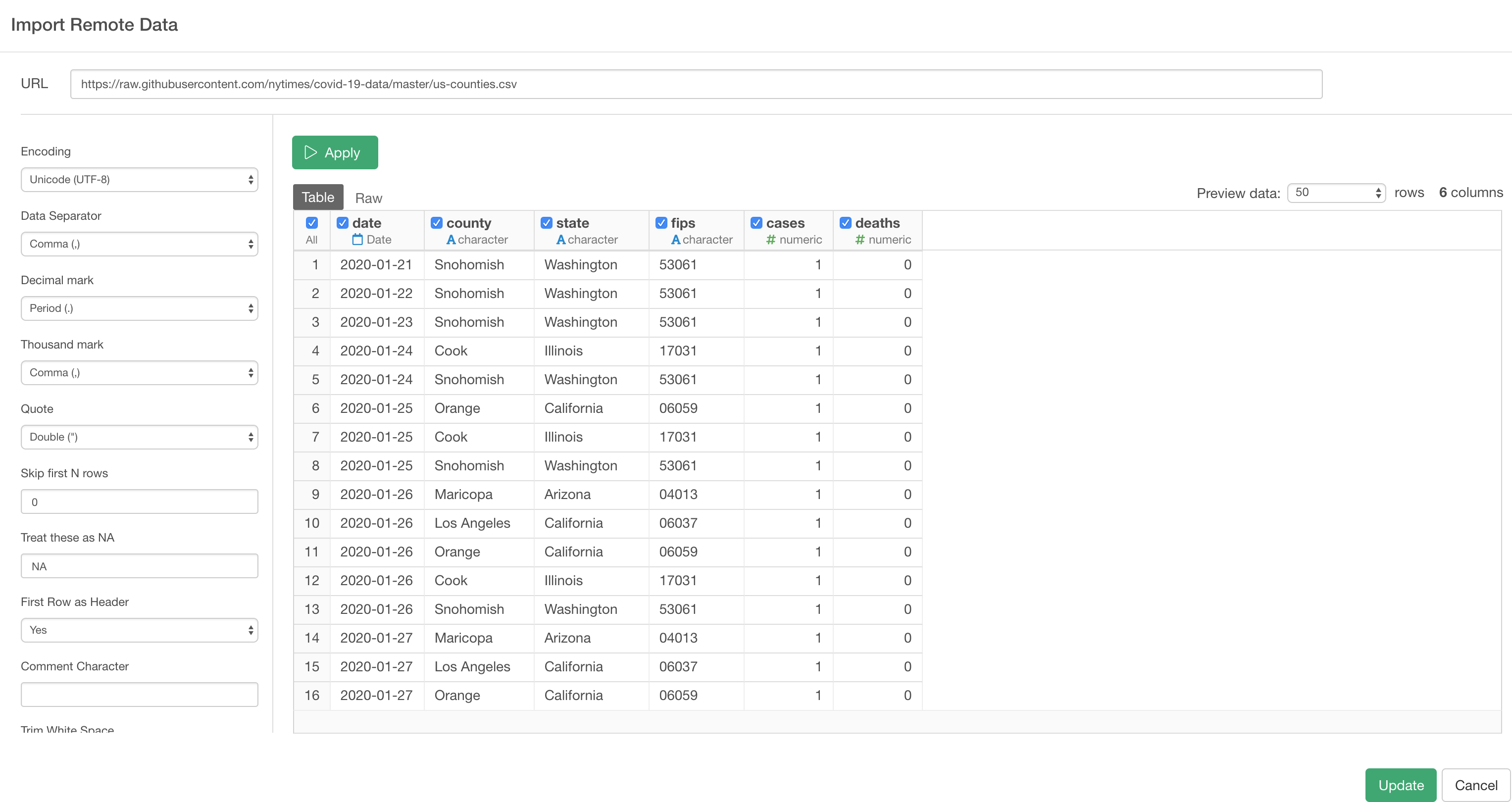Deselect the fips column checkbox

click(x=661, y=223)
